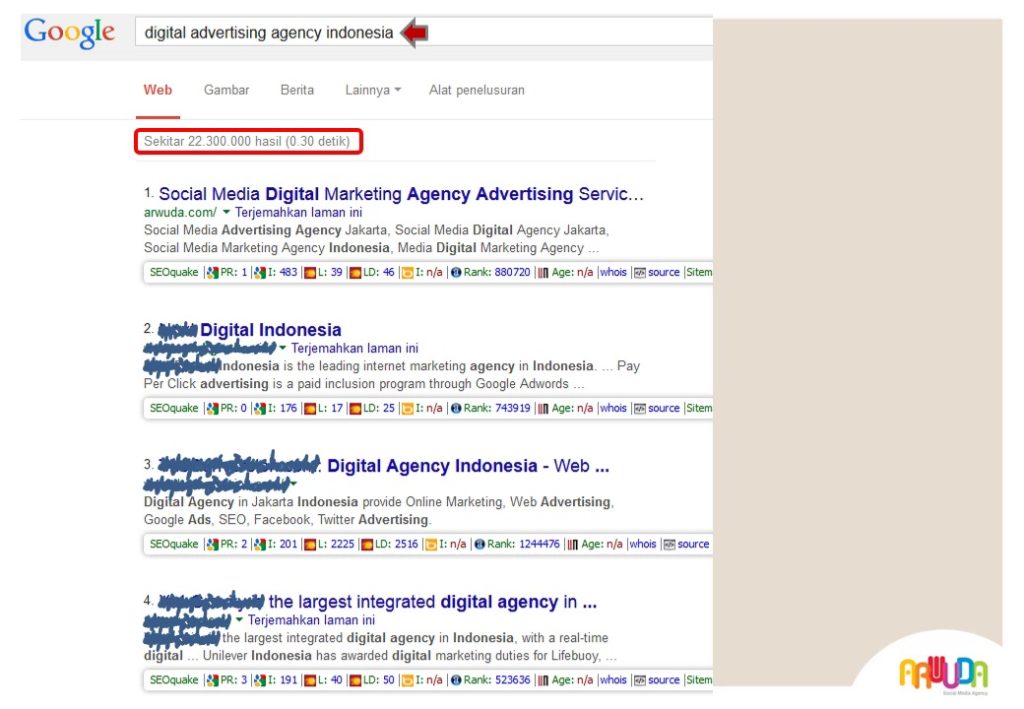Click the Google PageRank icon in arwuda.com SEOquake bar
Viewport: 1024px width, 709px height.
click(x=212, y=273)
